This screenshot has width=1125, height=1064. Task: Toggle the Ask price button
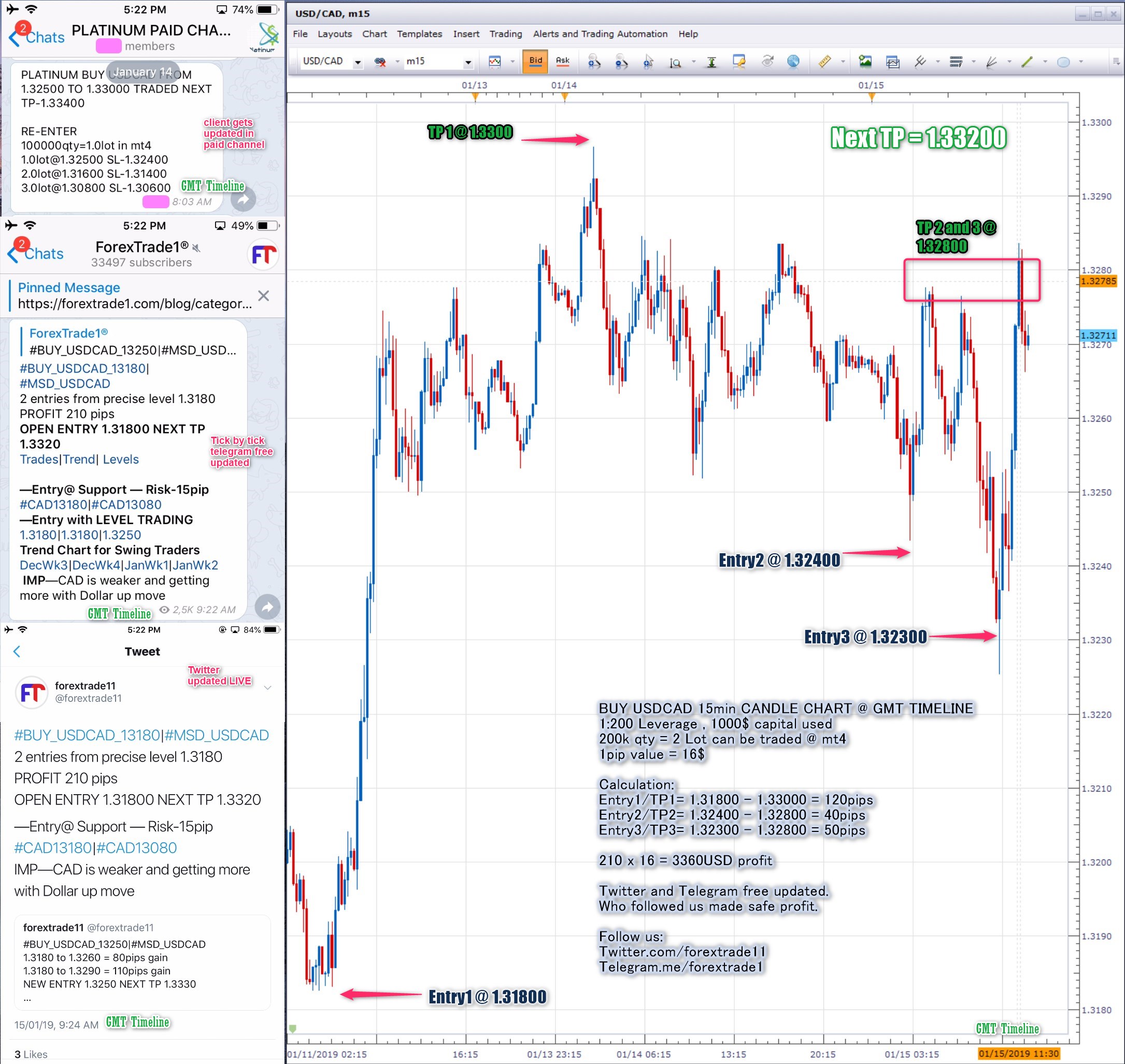(x=562, y=61)
